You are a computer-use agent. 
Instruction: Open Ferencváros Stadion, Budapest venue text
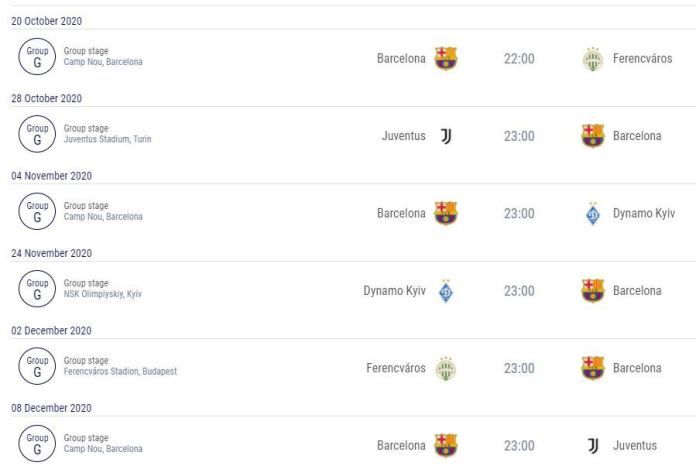point(120,371)
